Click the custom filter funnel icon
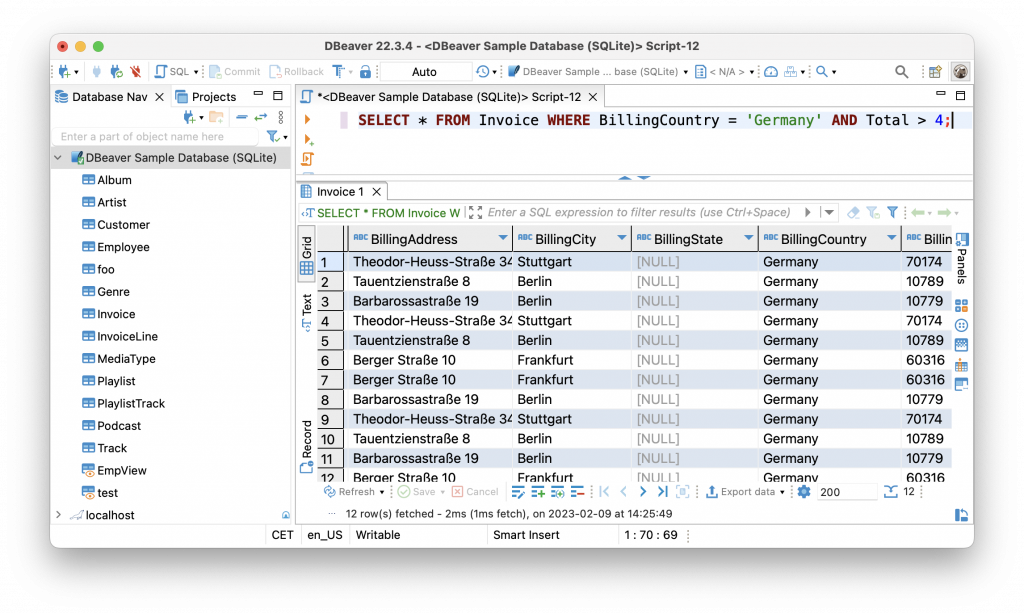Screen dimensions: 1024x614 pyautogui.click(x=892, y=212)
